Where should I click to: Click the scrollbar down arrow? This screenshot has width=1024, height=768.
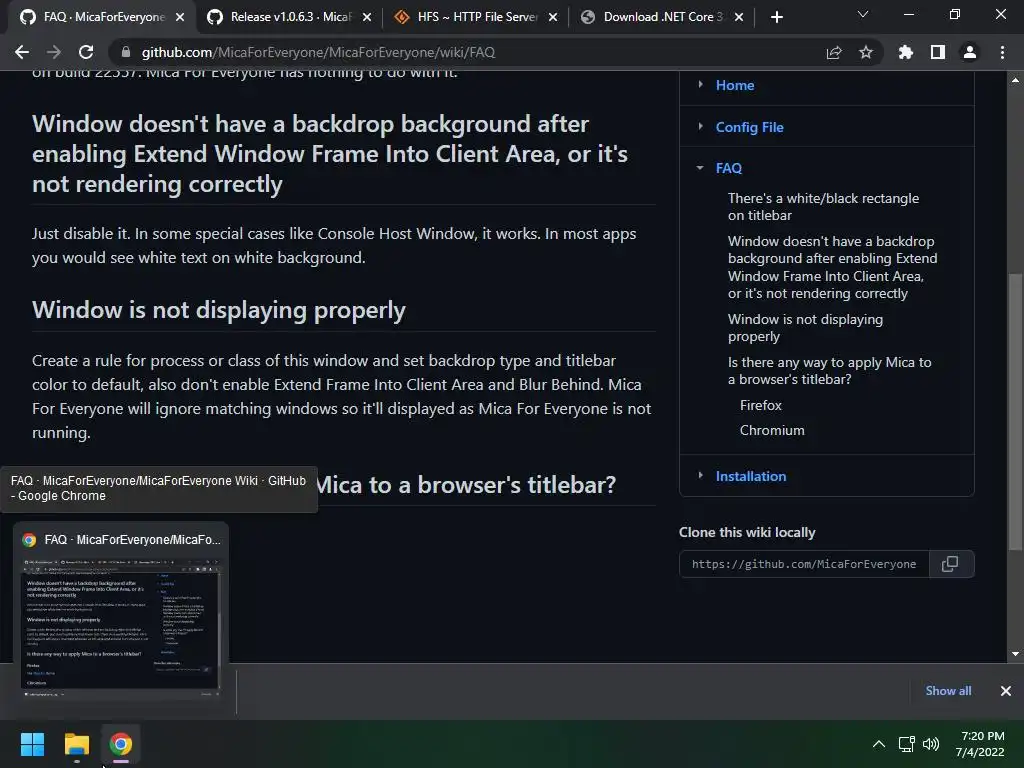pyautogui.click(x=1015, y=654)
